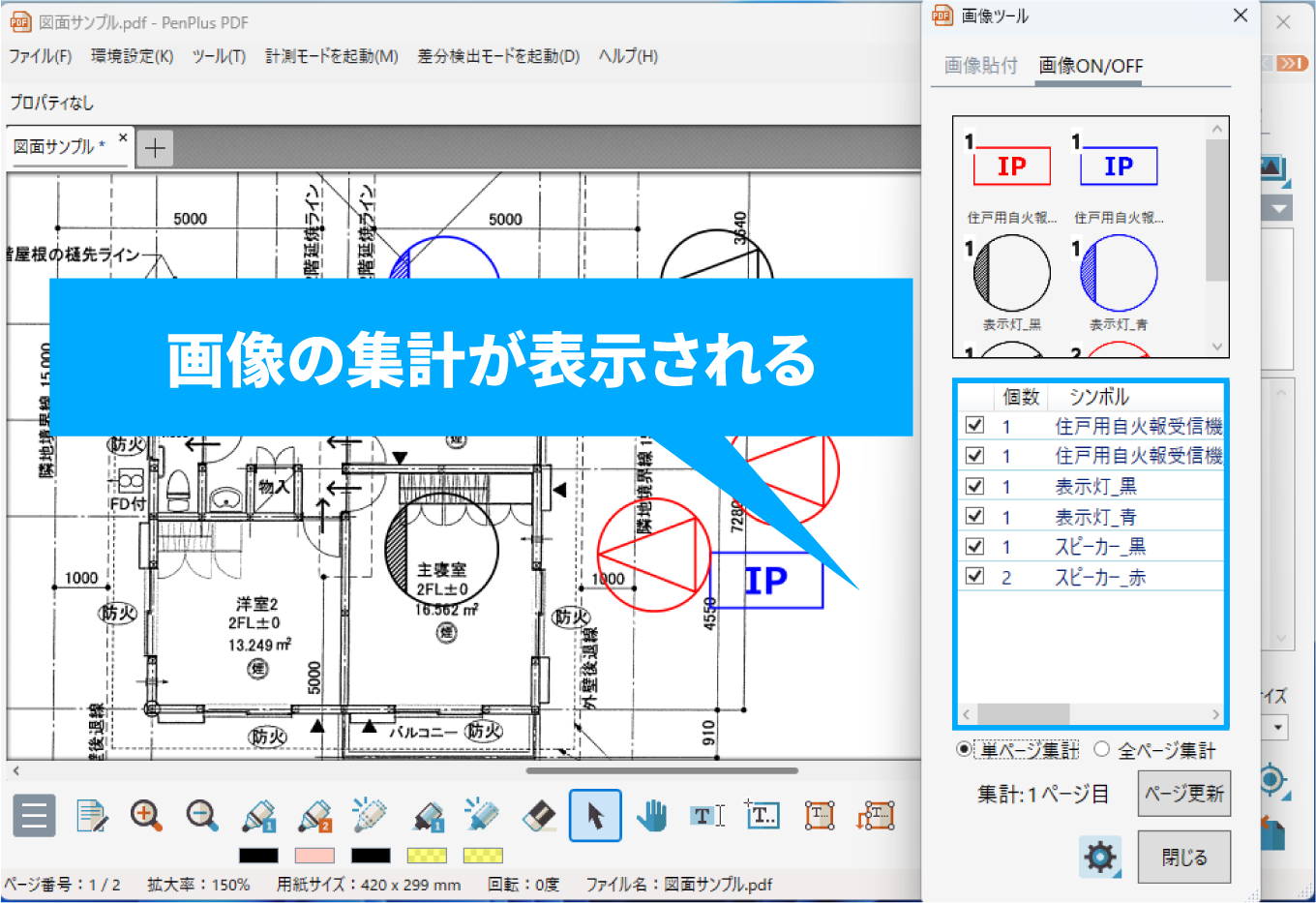Uncheck the スピーカー_黒 row checkbox
The image size is (1316, 903).
(974, 546)
